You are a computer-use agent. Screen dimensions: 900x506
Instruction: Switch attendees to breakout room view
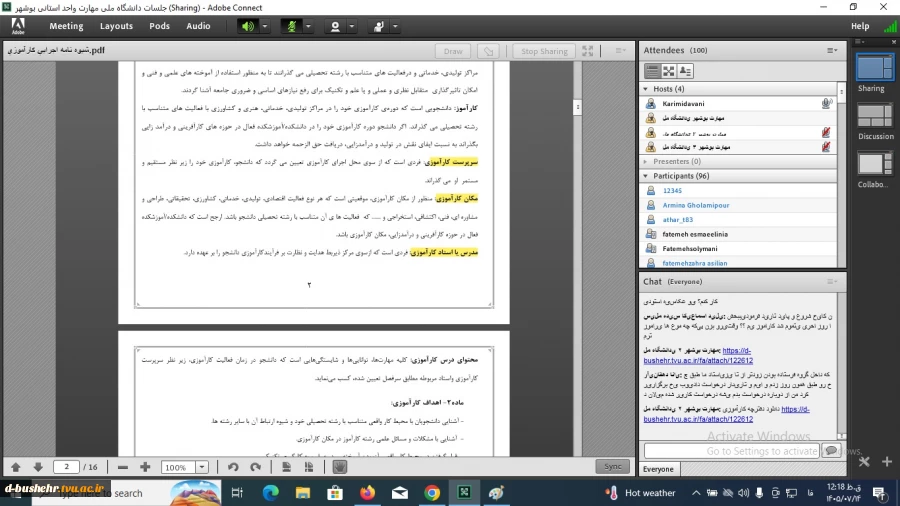coord(669,71)
